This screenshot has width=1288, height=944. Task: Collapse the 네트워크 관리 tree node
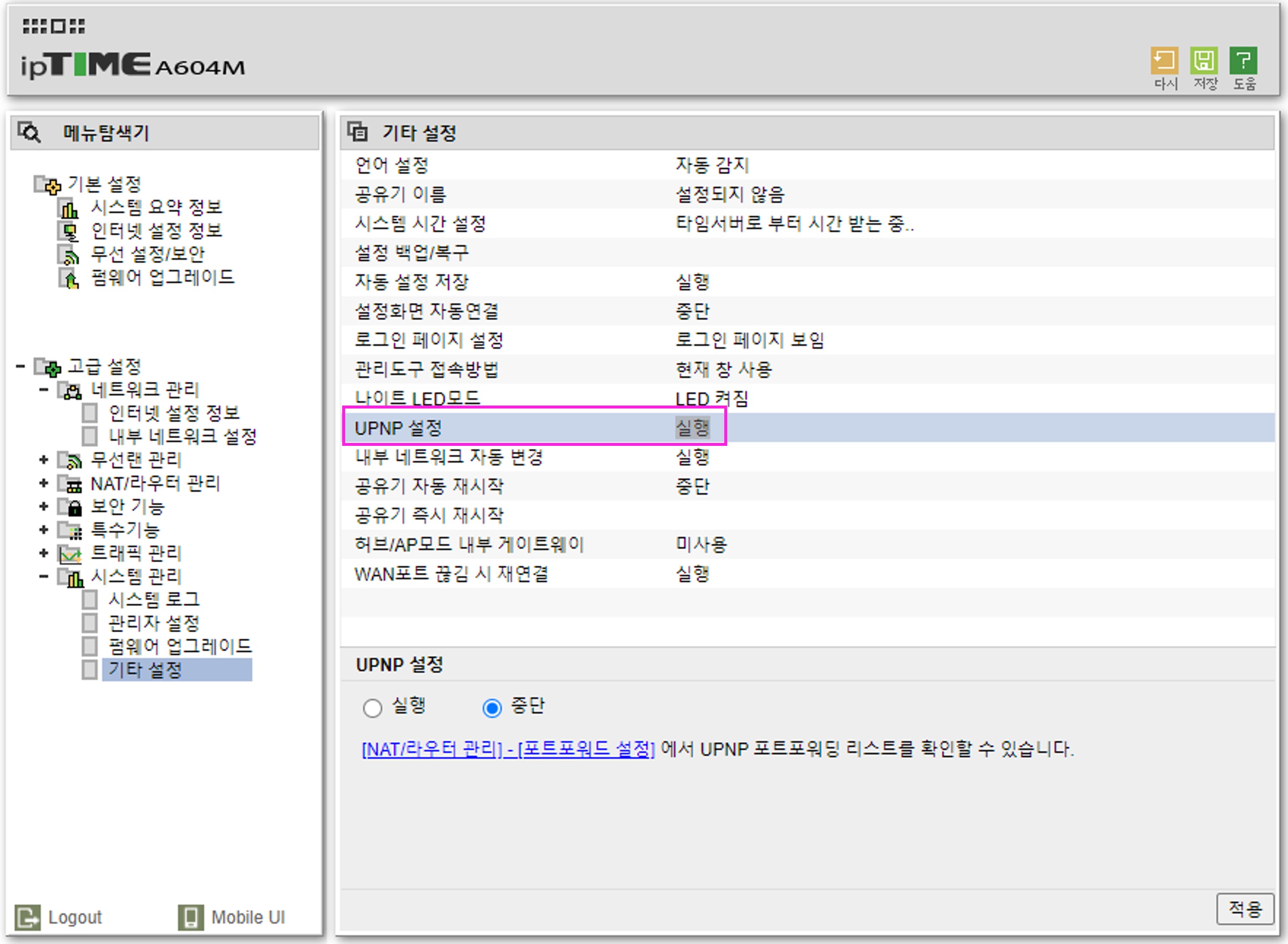(43, 390)
